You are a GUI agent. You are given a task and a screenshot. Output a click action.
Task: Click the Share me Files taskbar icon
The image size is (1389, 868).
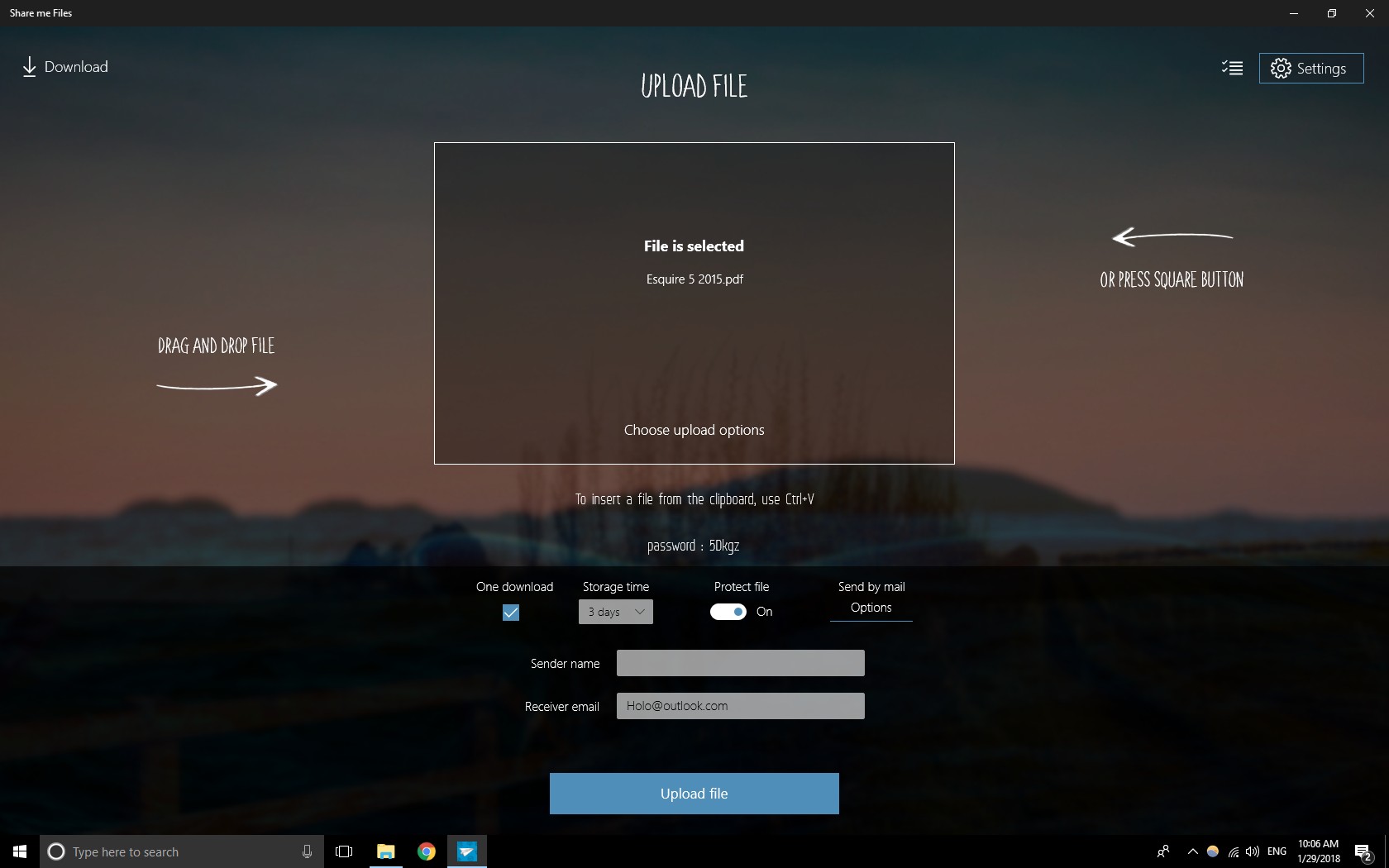click(x=467, y=851)
